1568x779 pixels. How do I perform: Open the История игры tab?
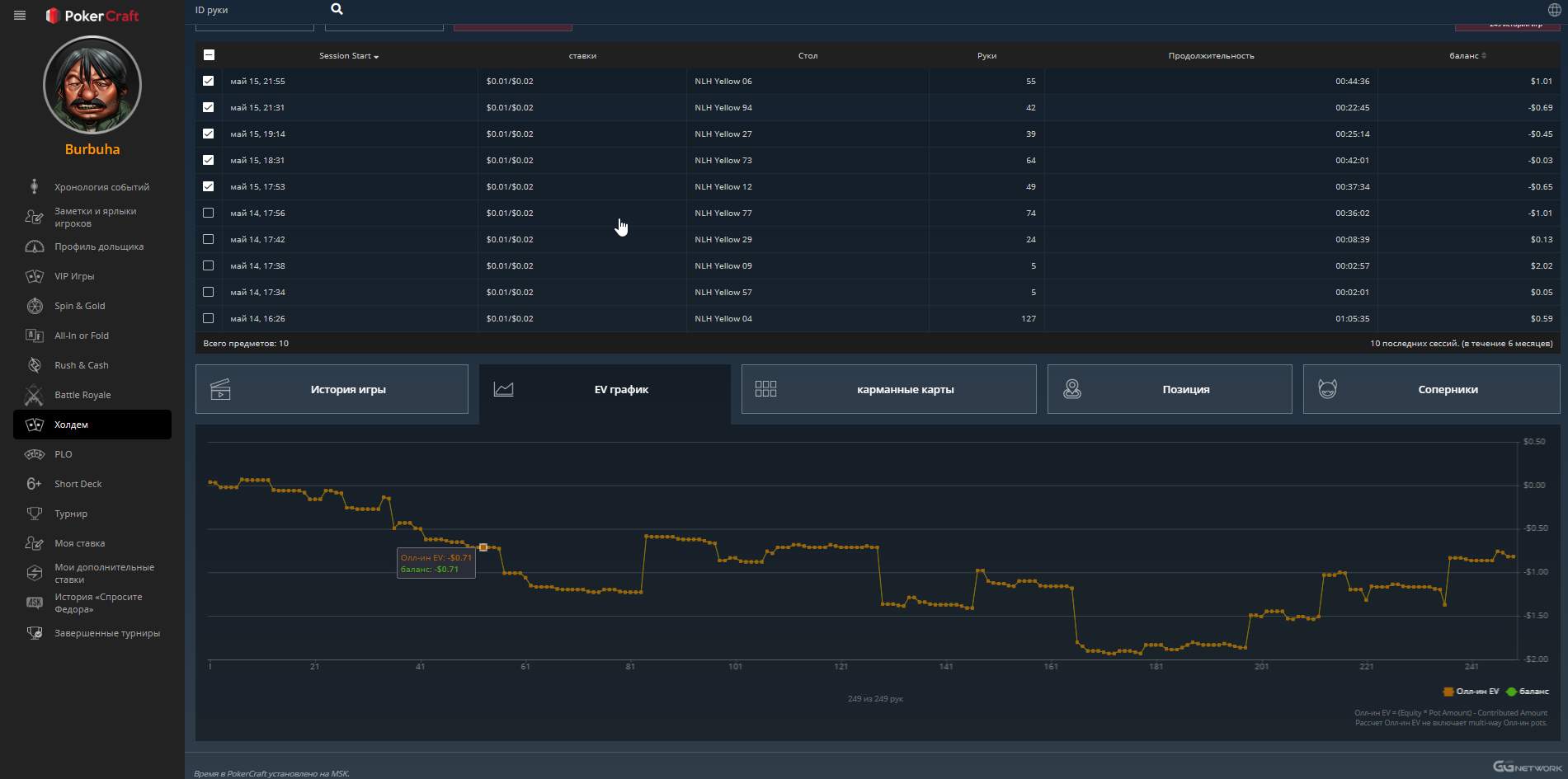click(x=332, y=389)
